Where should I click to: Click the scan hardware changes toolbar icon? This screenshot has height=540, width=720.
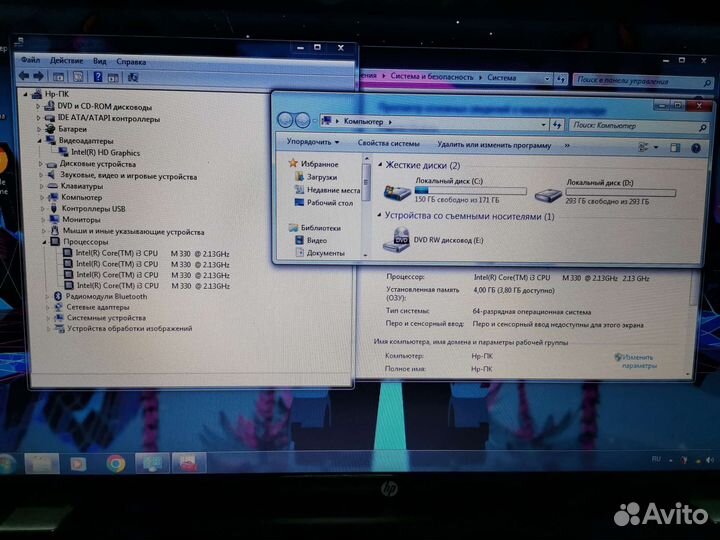tap(133, 77)
